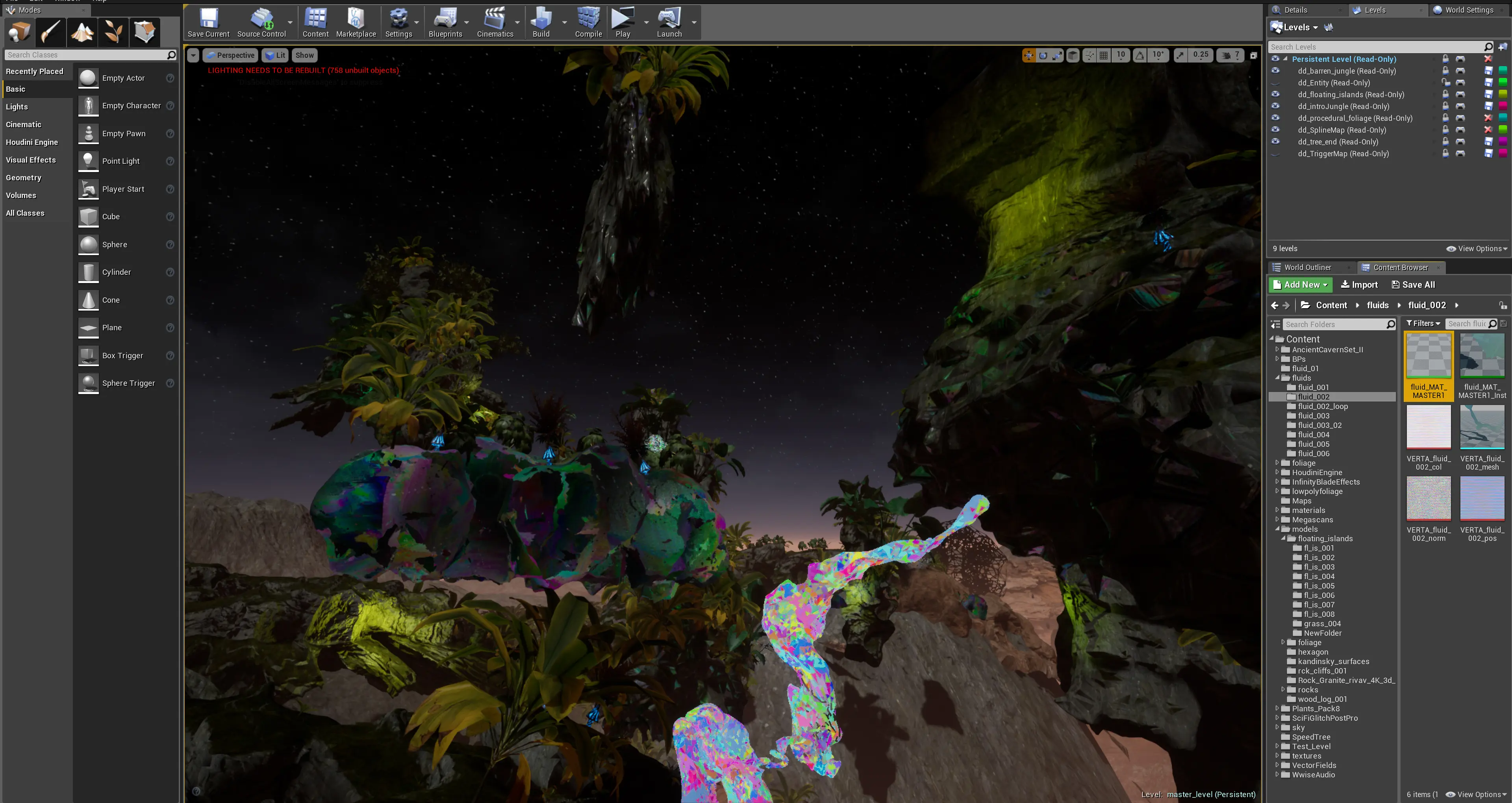1512x803 pixels.
Task: Toggle visibility of dd_barren_jungle level
Action: coord(1275,70)
